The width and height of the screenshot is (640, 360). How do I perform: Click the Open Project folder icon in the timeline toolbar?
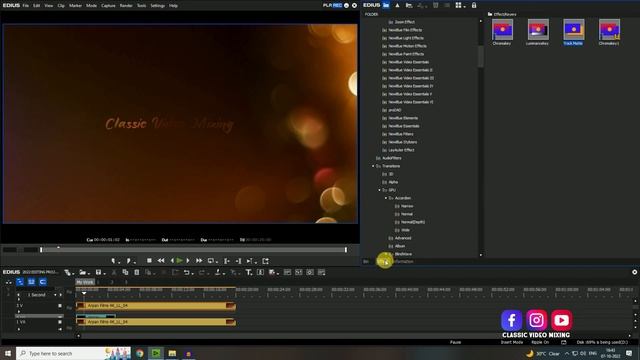tap(82, 272)
